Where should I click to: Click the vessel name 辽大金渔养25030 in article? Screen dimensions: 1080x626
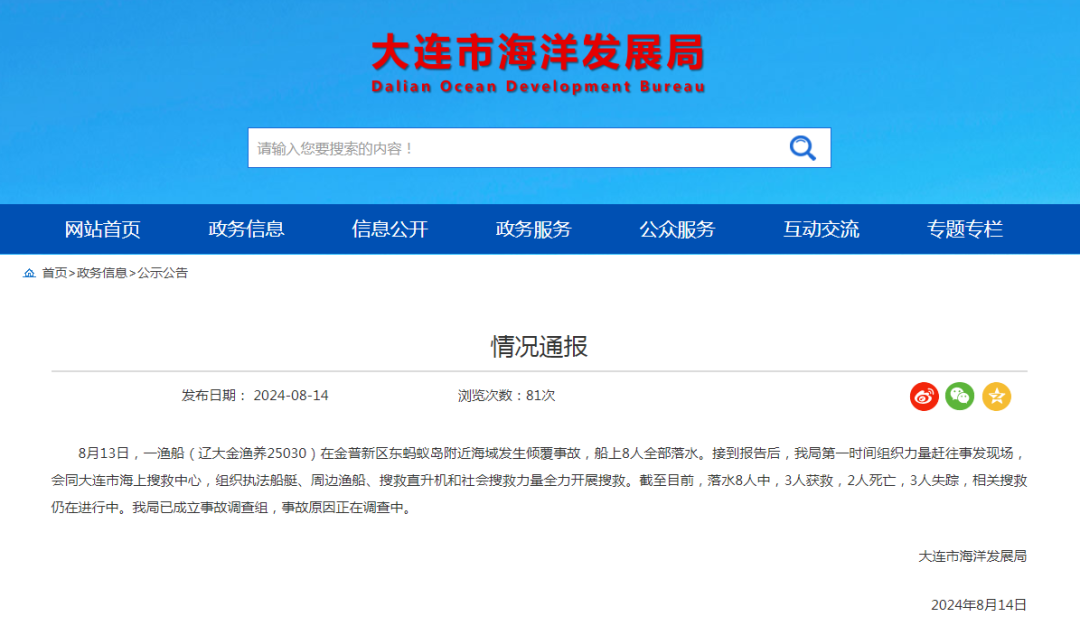coord(252,454)
